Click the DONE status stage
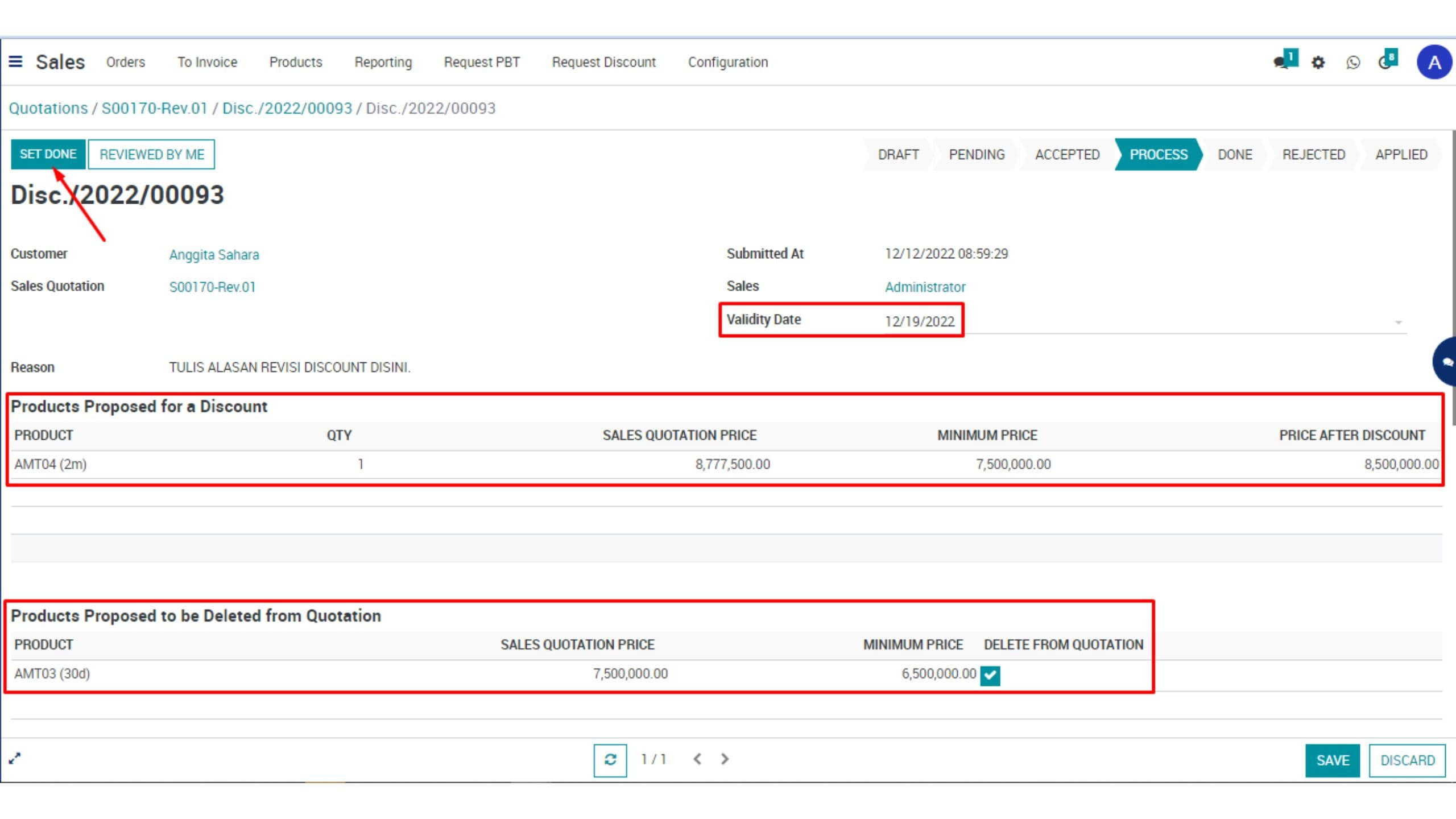The width and height of the screenshot is (1456, 819). click(1234, 154)
